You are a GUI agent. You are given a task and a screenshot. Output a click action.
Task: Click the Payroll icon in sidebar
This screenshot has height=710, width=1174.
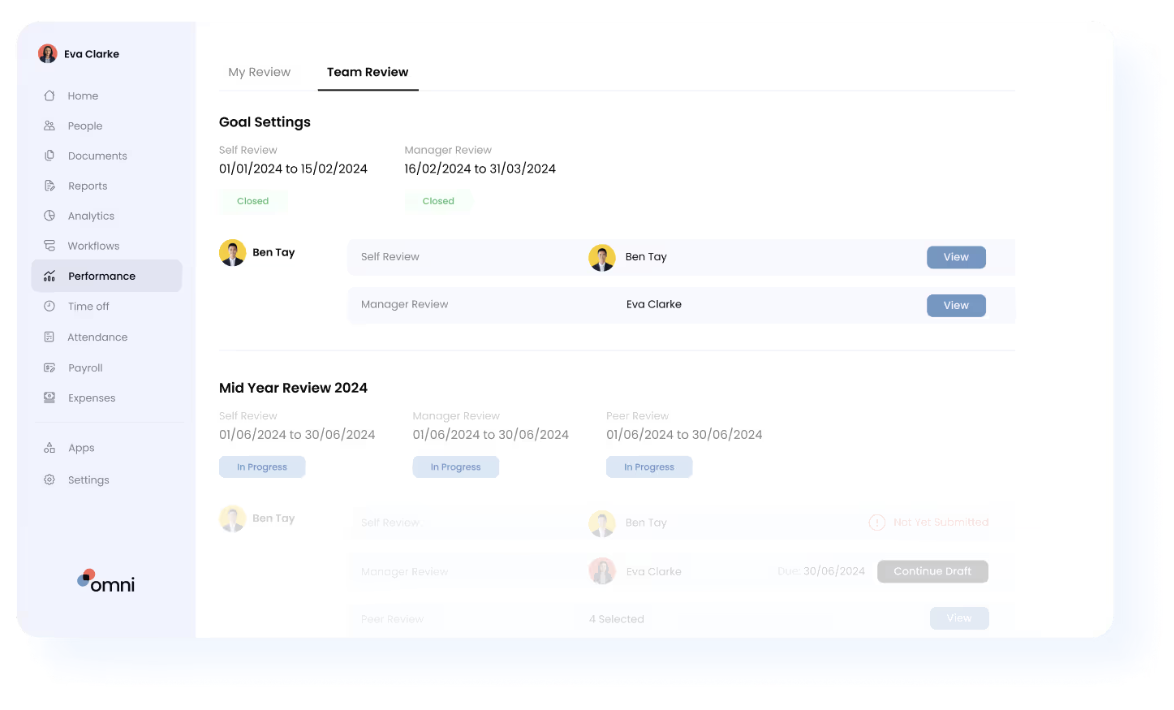point(49,368)
